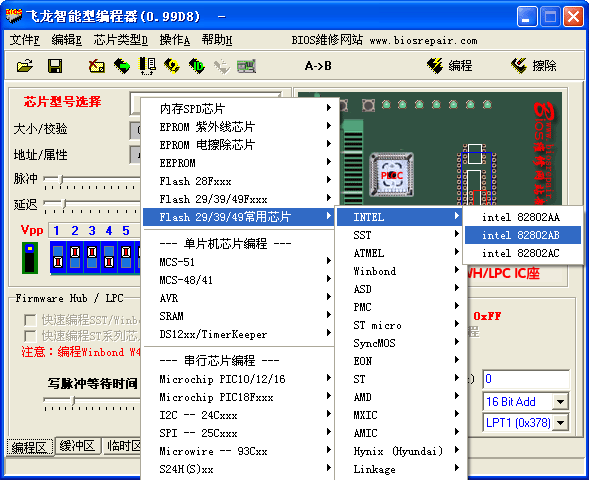Screen dimensions: 589x480
Task: Open the 芯片类型D menu
Action: click(x=121, y=40)
